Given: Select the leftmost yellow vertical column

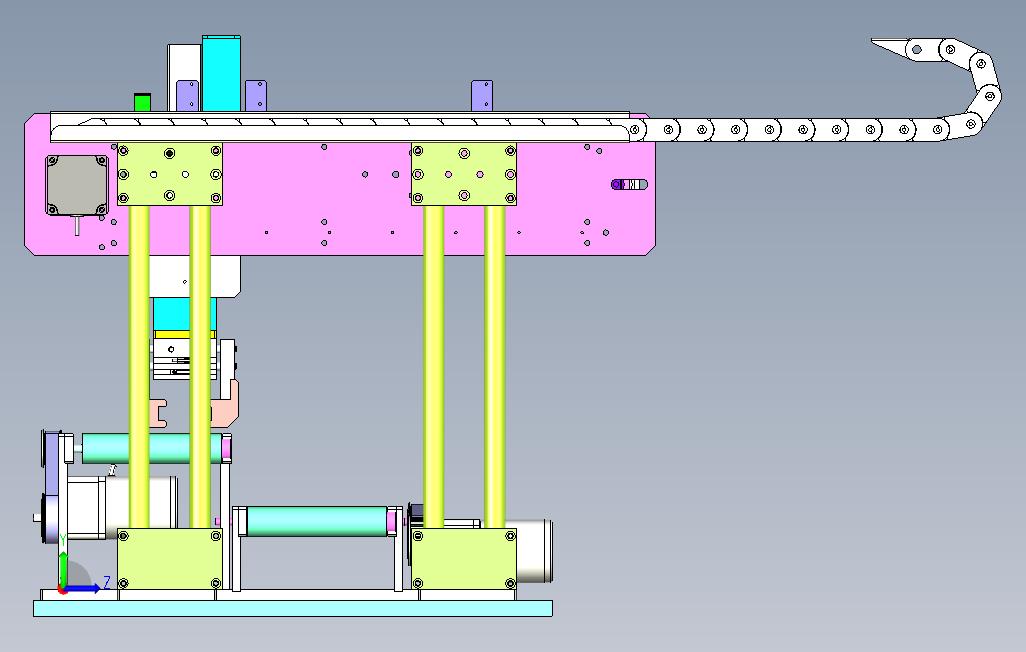Looking at the screenshot, I should 139,367.
